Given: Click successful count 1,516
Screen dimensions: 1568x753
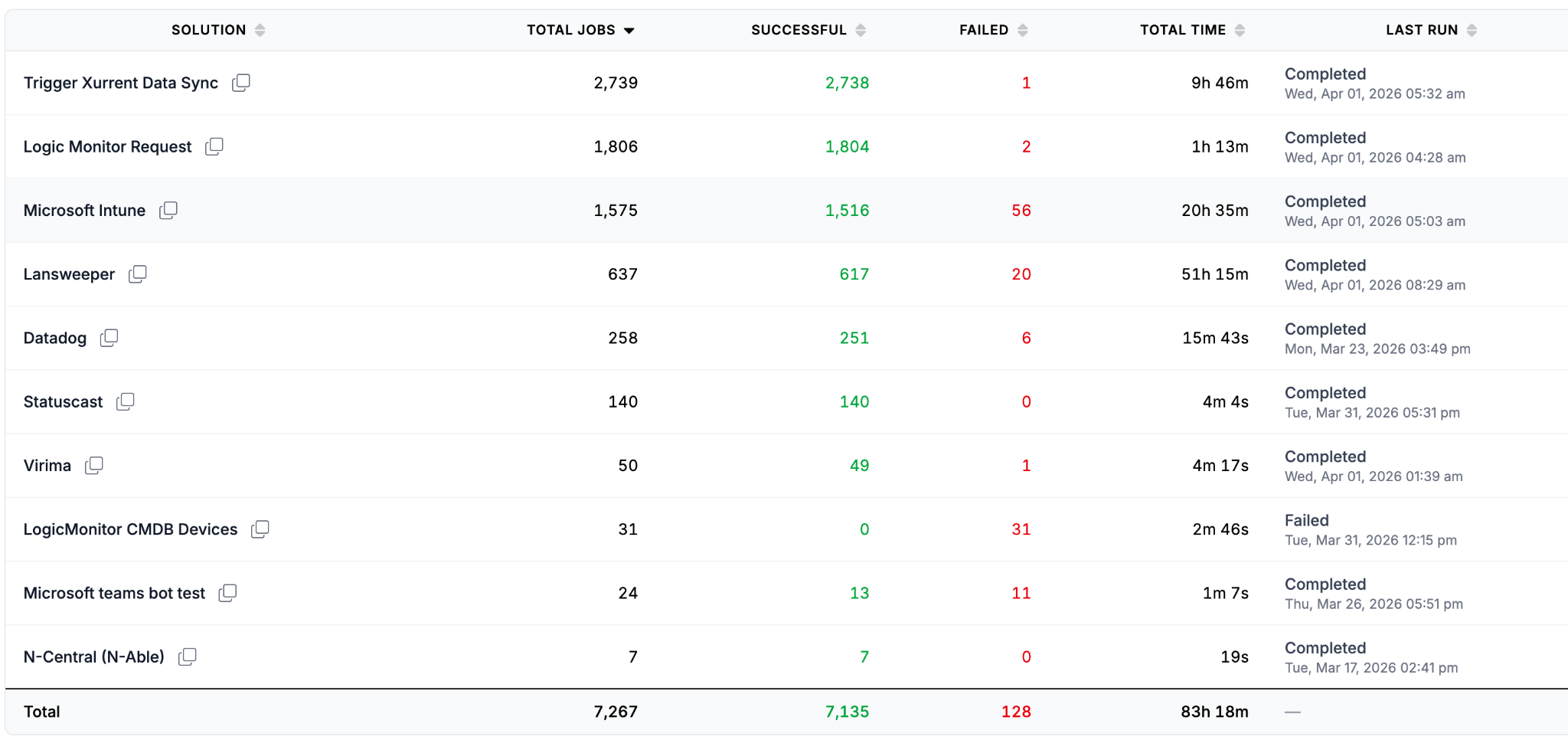Looking at the screenshot, I should 847,210.
